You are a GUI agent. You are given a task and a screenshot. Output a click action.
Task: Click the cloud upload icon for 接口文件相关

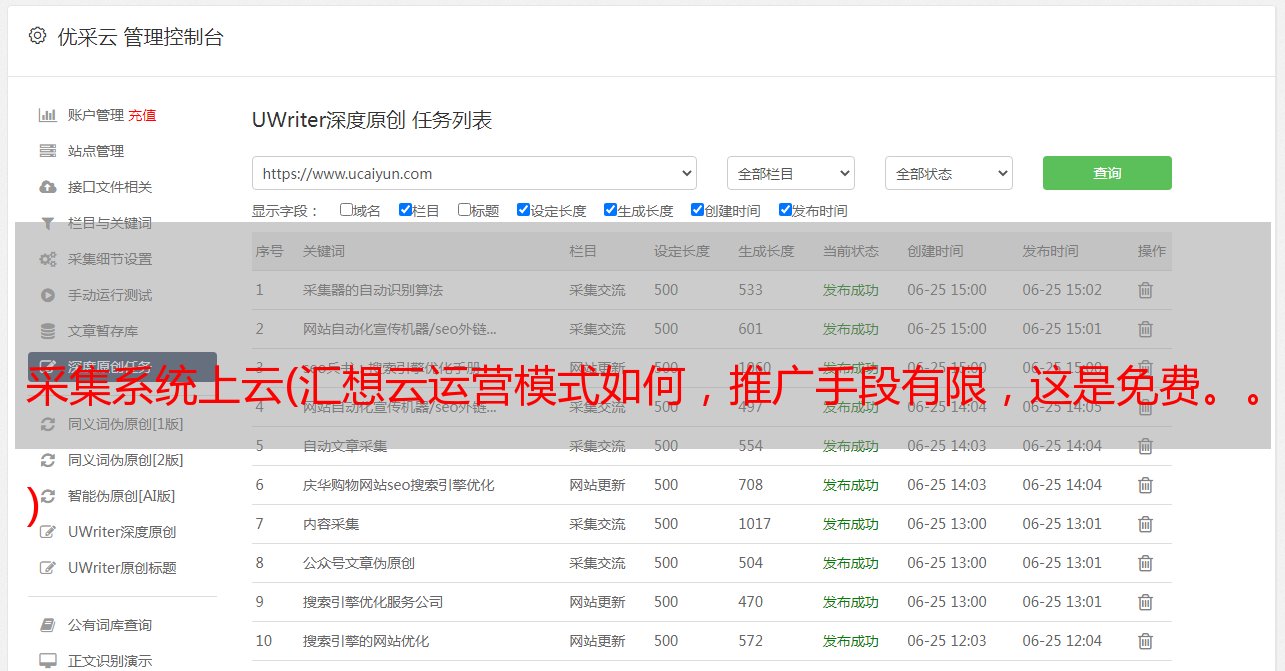tap(47, 187)
